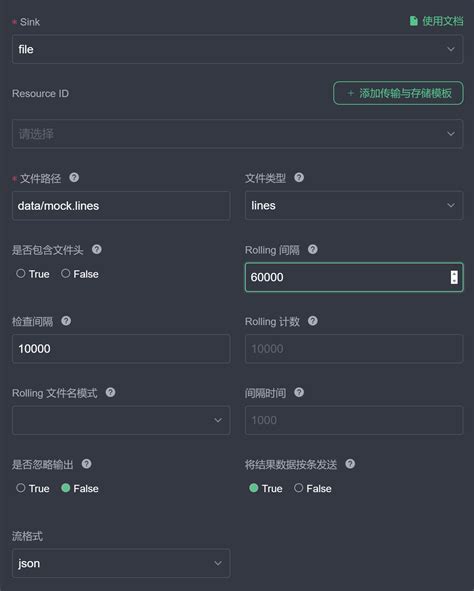This screenshot has width=474, height=591.
Task: Open the 流格式 dropdown showing json
Action: tap(121, 563)
